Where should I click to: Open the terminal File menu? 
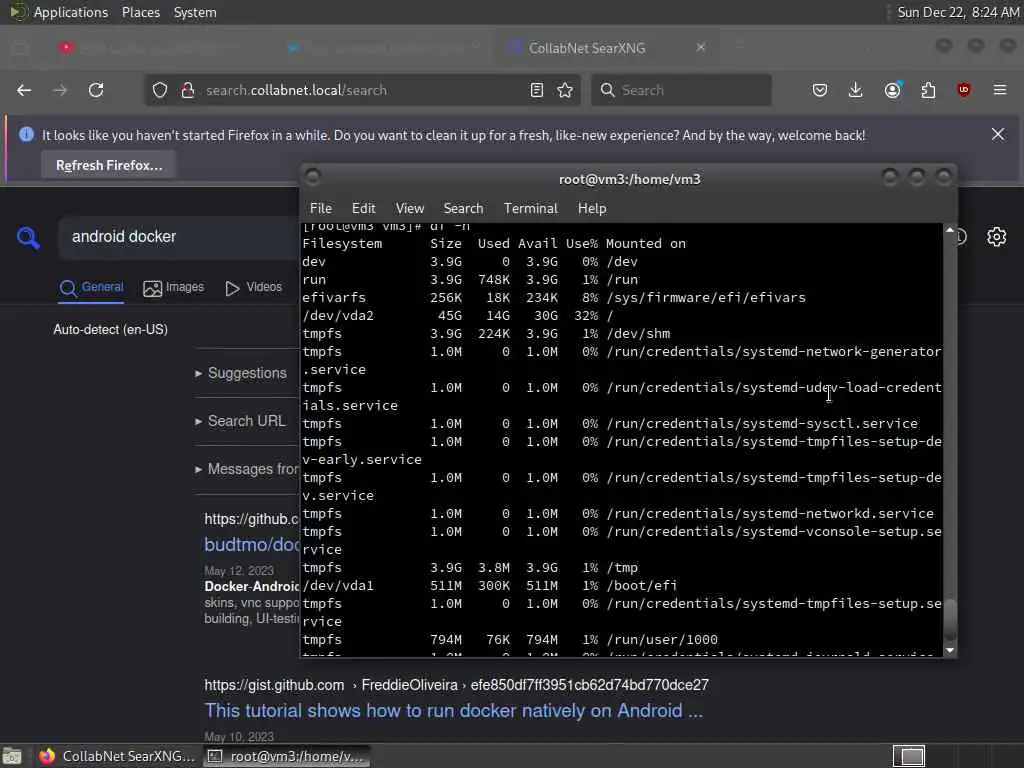(321, 208)
